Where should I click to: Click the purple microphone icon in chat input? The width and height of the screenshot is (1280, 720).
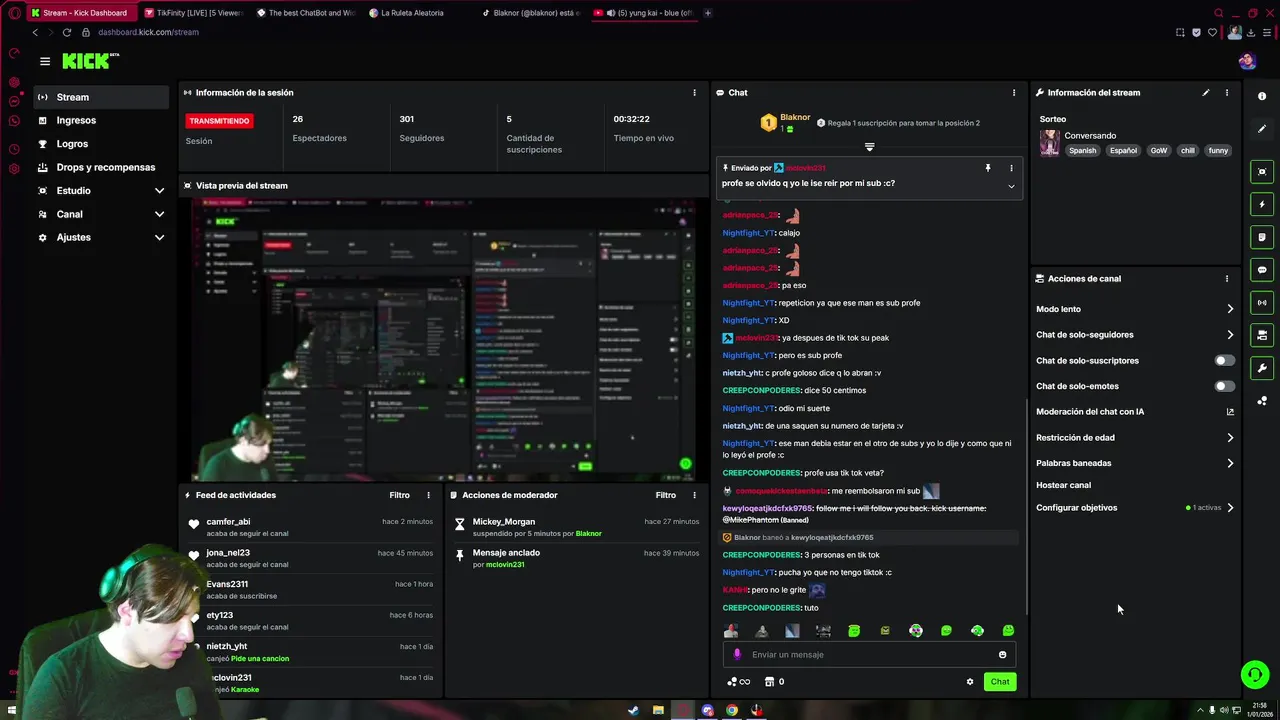(738, 655)
